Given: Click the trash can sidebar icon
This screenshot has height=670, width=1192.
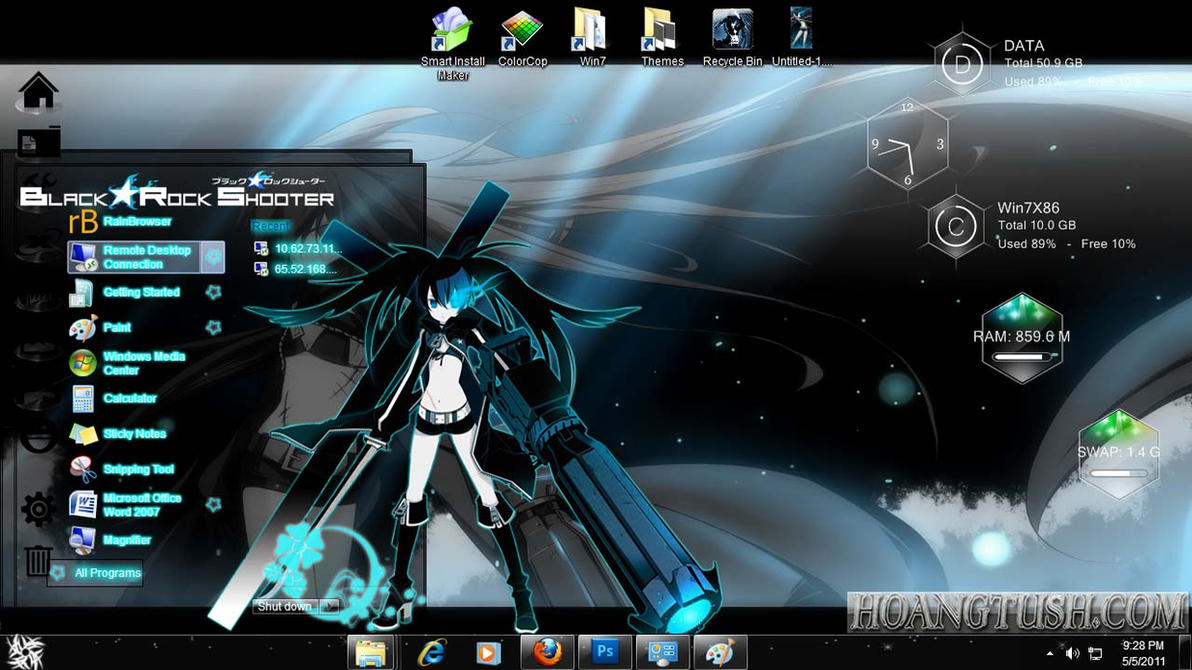Looking at the screenshot, I should pos(37,561).
